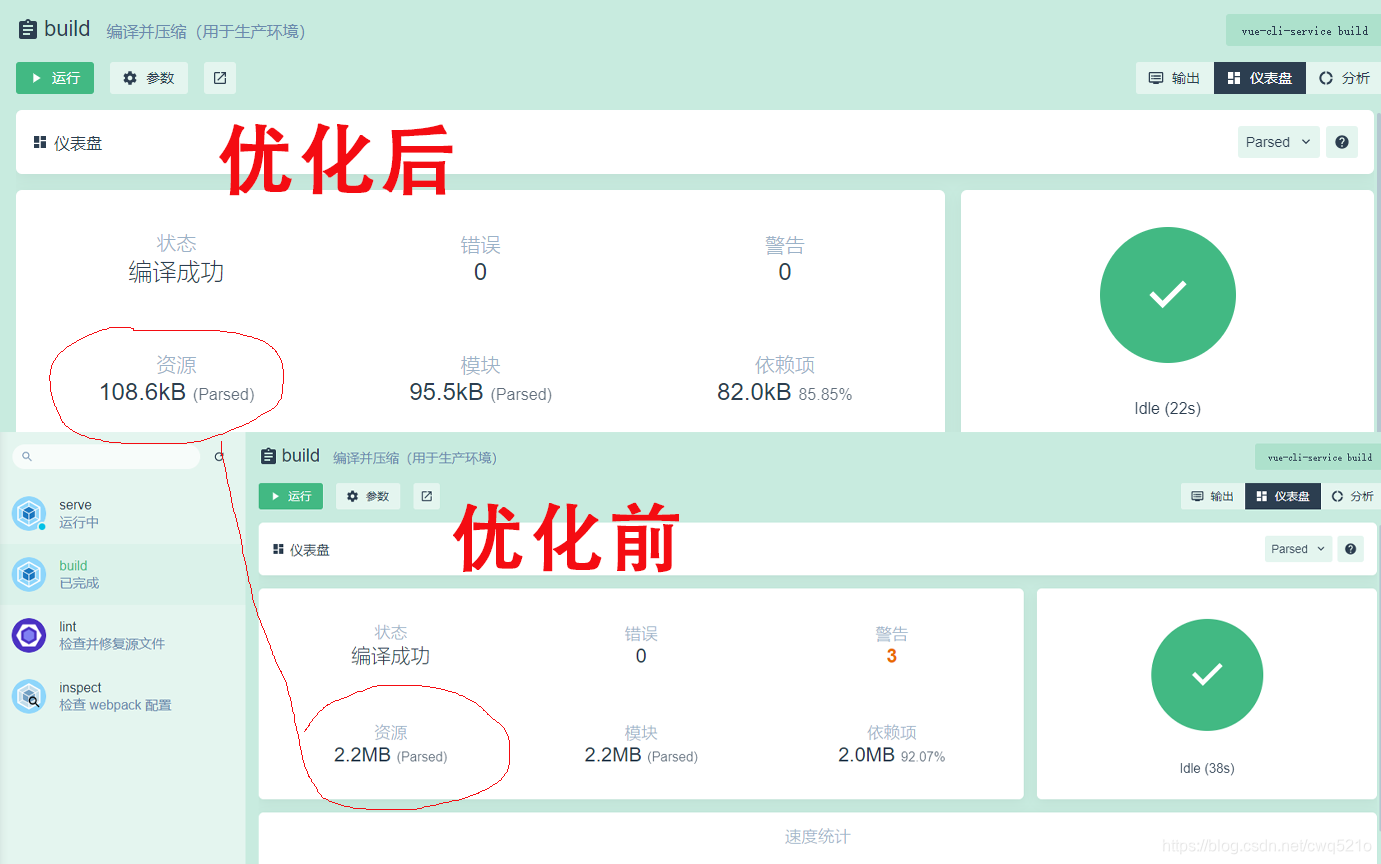Open Analyzer tab in lower window
The width and height of the screenshot is (1381, 864).
click(x=1351, y=496)
